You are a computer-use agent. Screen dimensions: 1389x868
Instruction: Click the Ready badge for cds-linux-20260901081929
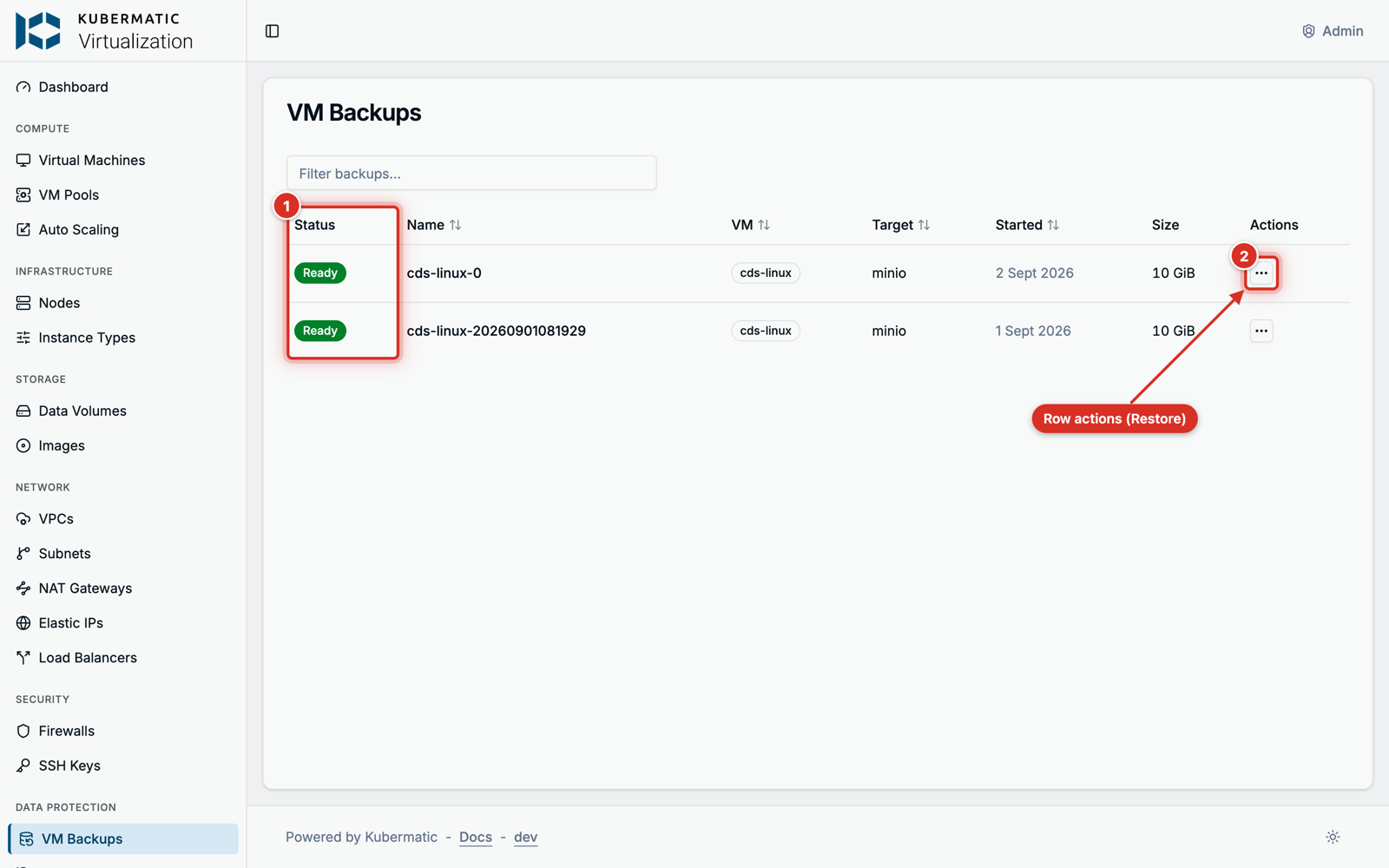(320, 331)
